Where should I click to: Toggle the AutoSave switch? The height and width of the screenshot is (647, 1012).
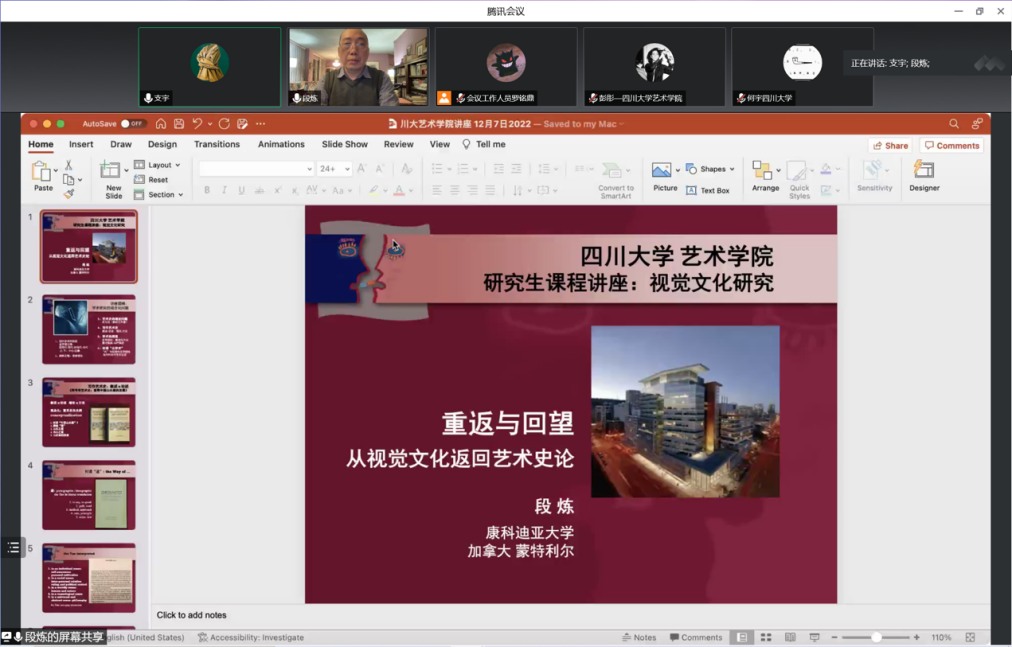point(132,124)
